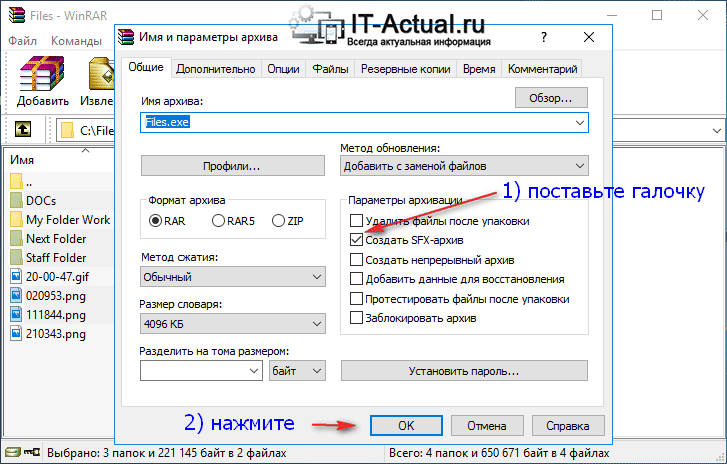Click the WinRAR books icon in dialog title

tap(126, 37)
